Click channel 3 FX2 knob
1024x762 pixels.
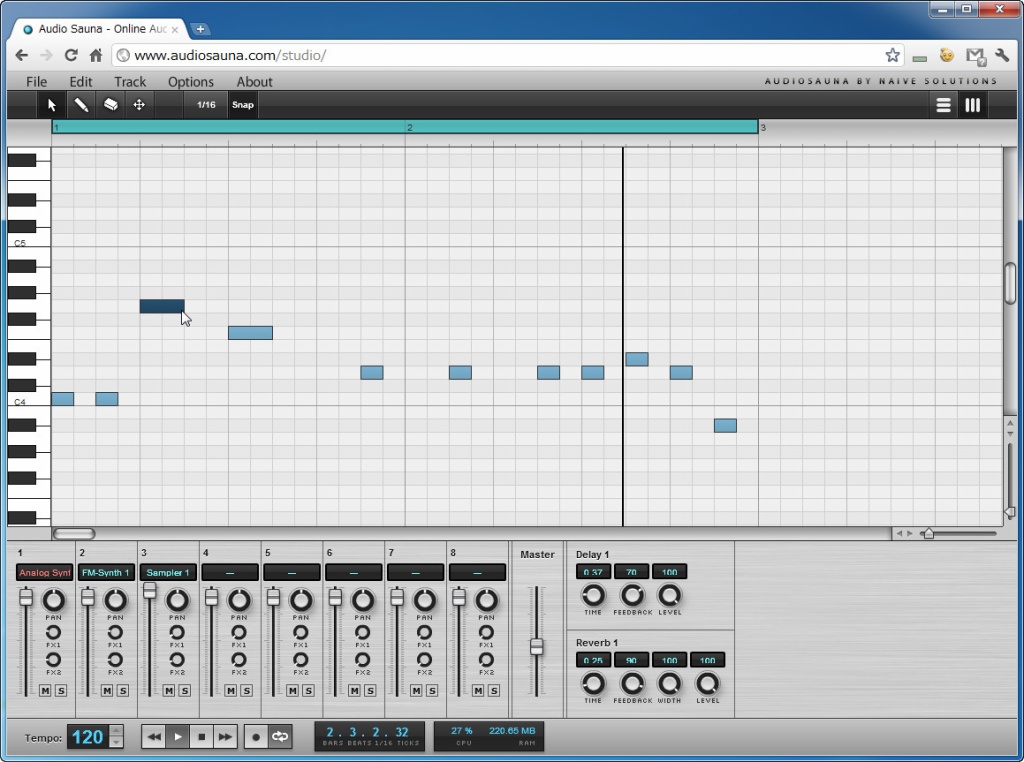[177, 659]
